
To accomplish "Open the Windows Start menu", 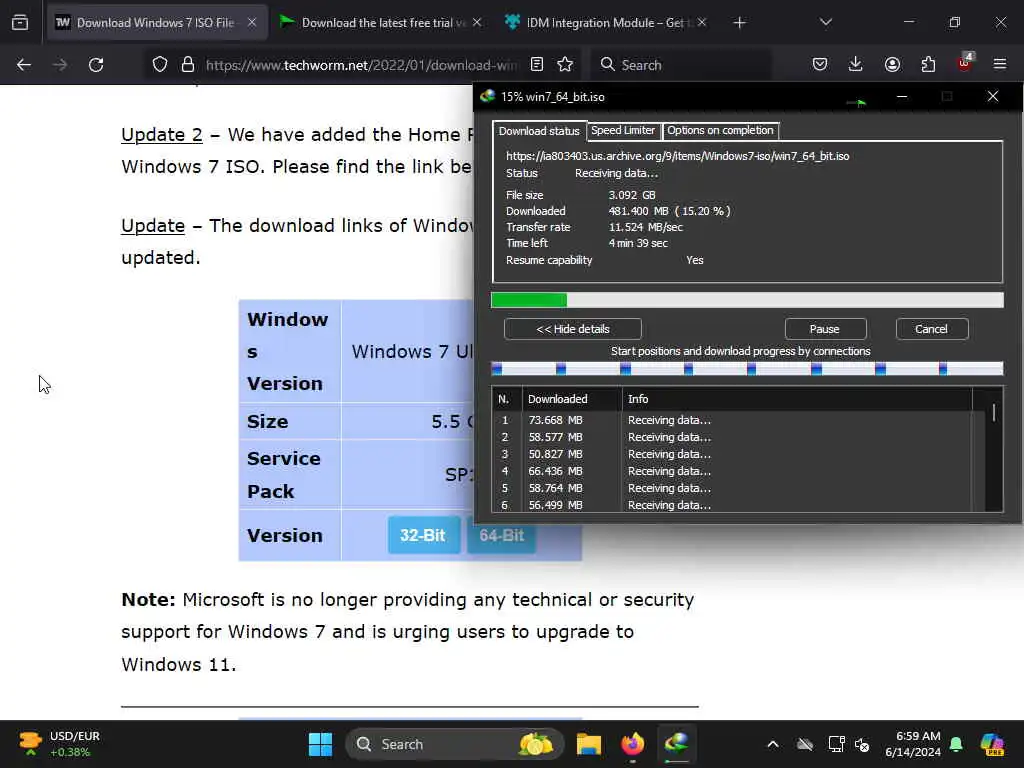I will [x=320, y=744].
